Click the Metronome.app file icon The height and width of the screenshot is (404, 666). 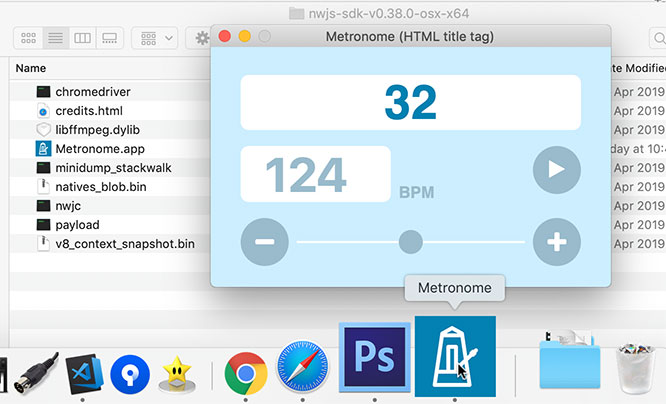(43, 149)
